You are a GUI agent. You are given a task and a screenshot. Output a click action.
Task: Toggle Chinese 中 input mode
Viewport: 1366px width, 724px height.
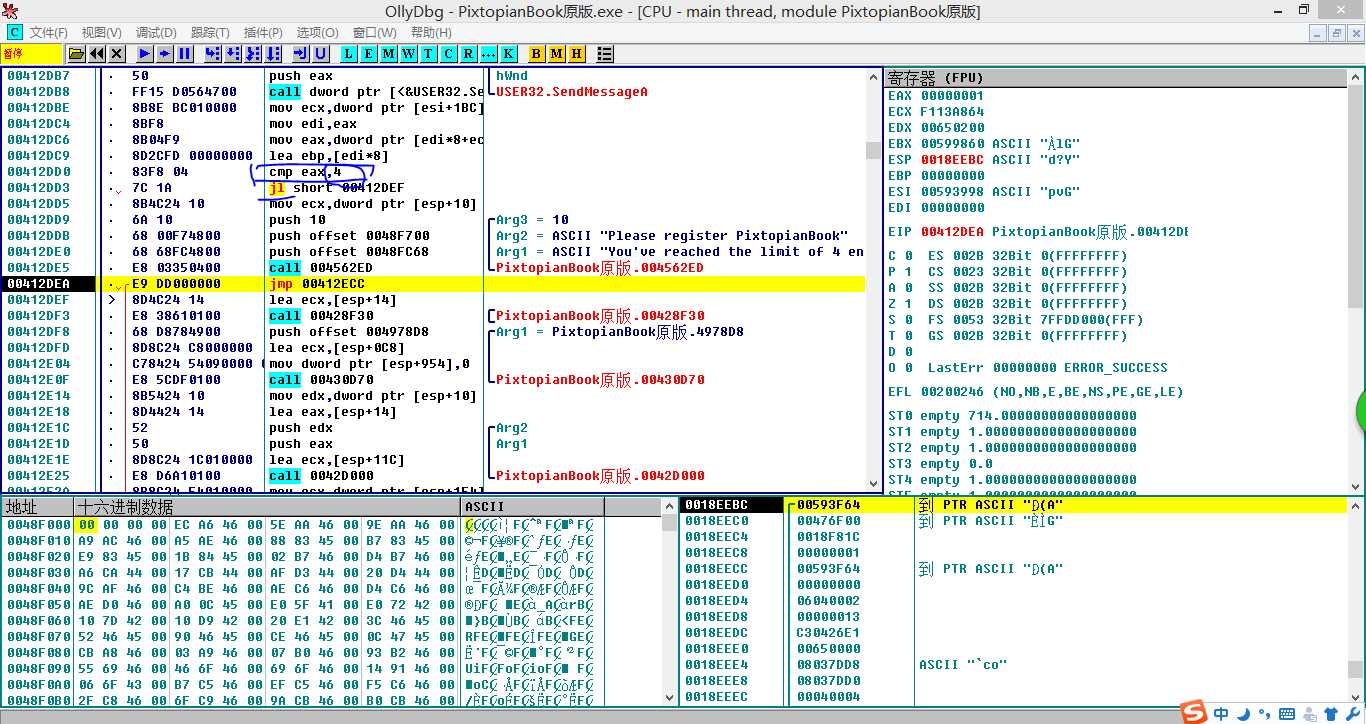pyautogui.click(x=1222, y=713)
